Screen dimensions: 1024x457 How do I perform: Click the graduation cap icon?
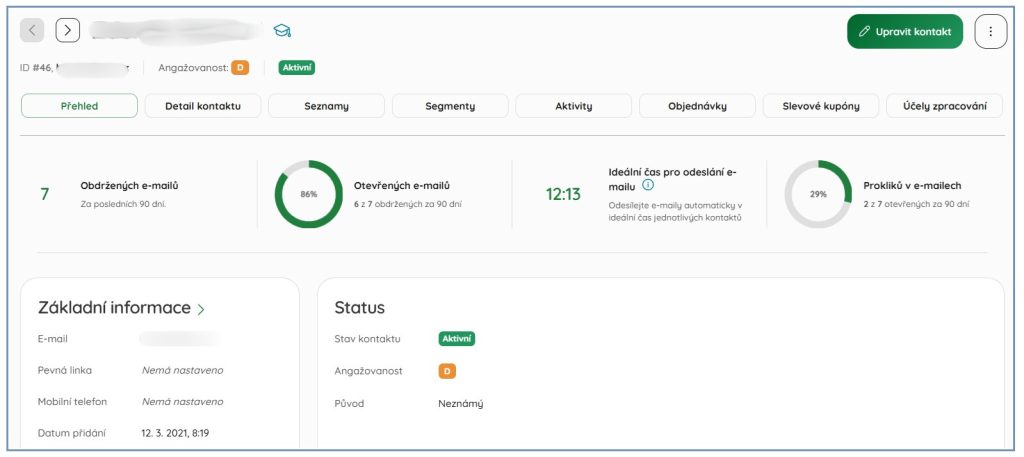click(x=282, y=31)
